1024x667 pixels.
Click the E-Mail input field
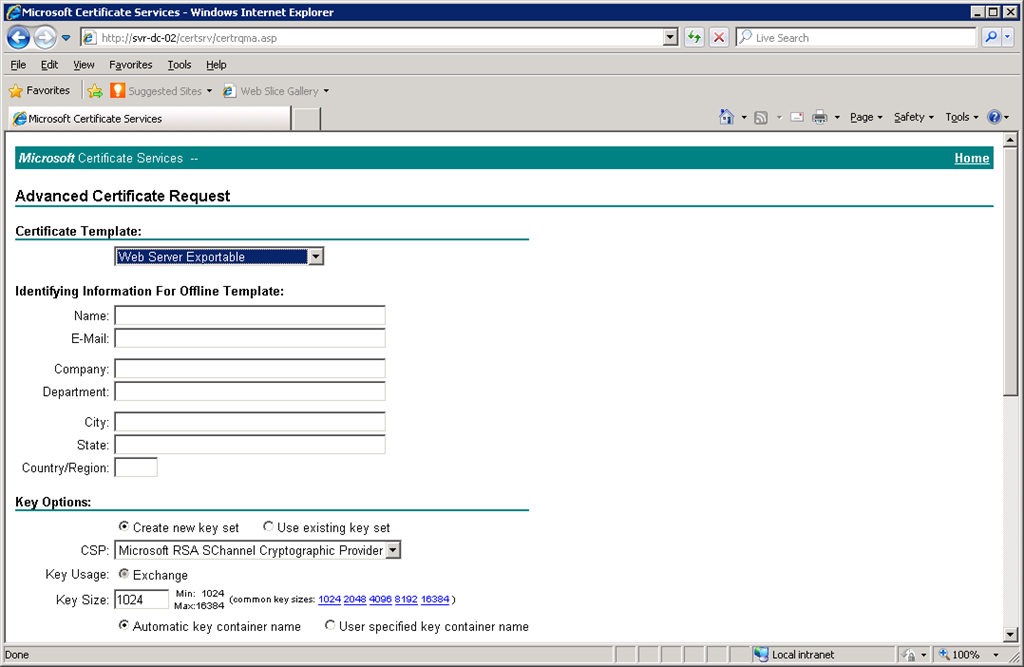tap(250, 338)
